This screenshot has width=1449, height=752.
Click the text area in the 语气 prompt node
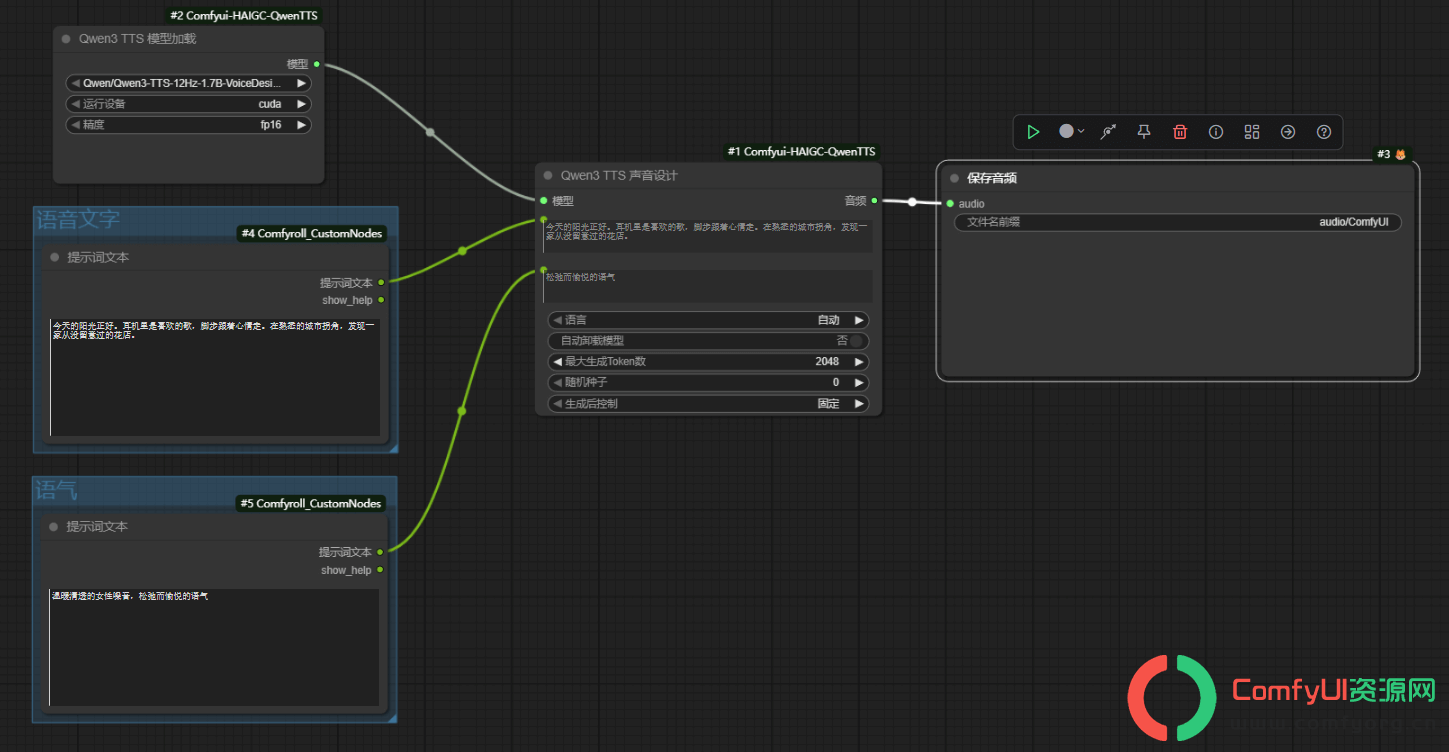(214, 647)
